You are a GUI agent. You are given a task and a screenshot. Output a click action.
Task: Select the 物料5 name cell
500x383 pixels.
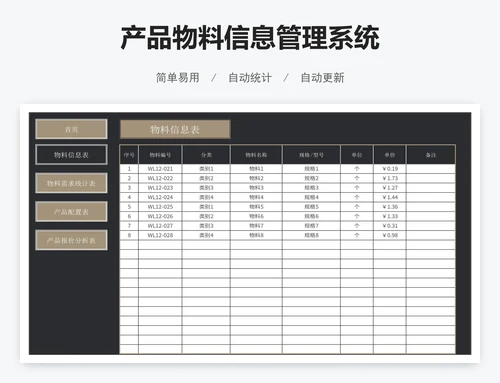tap(256, 207)
